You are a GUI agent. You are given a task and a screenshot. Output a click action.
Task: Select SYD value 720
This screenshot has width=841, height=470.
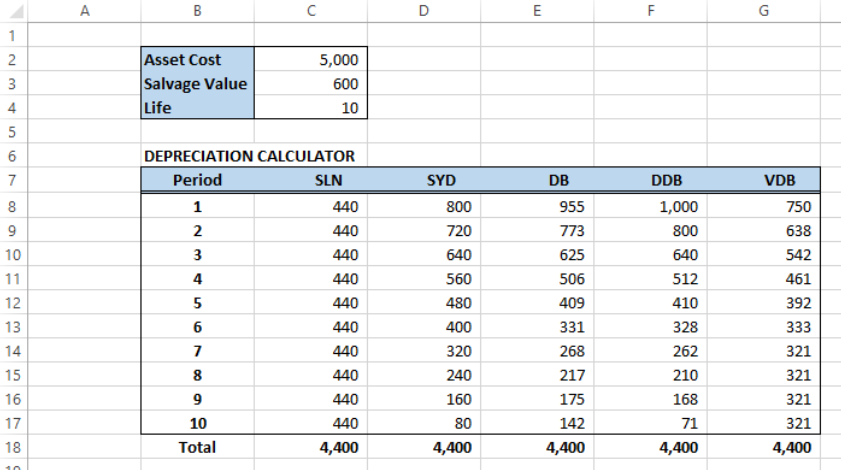pos(424,231)
